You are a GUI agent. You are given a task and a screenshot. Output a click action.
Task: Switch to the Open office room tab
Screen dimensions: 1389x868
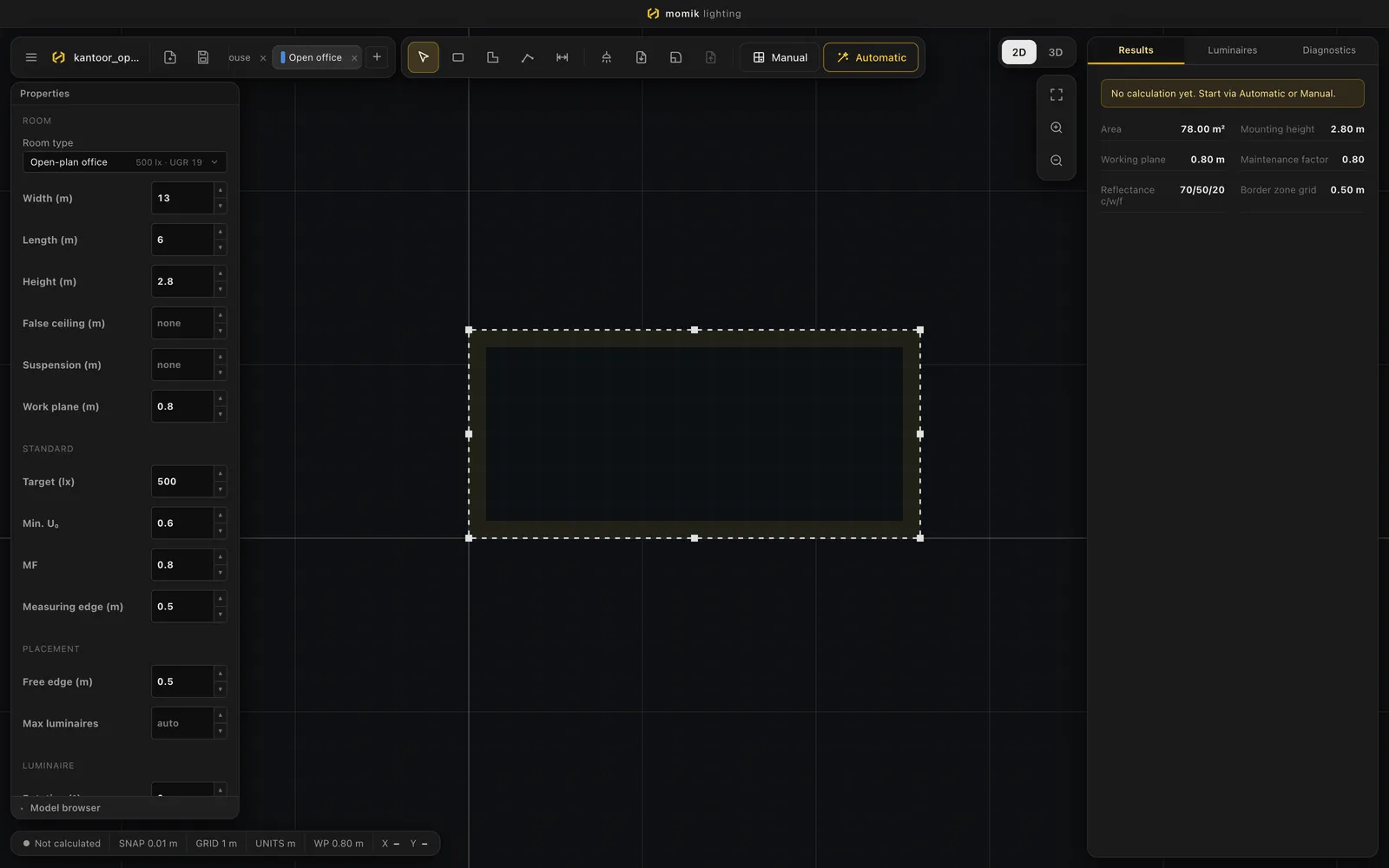[x=315, y=57]
